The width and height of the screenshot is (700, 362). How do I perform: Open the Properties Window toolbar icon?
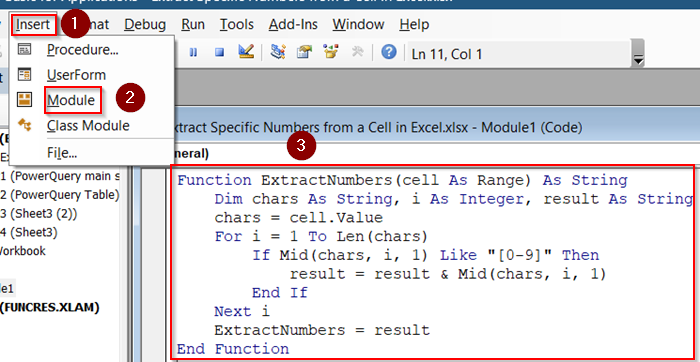(304, 52)
